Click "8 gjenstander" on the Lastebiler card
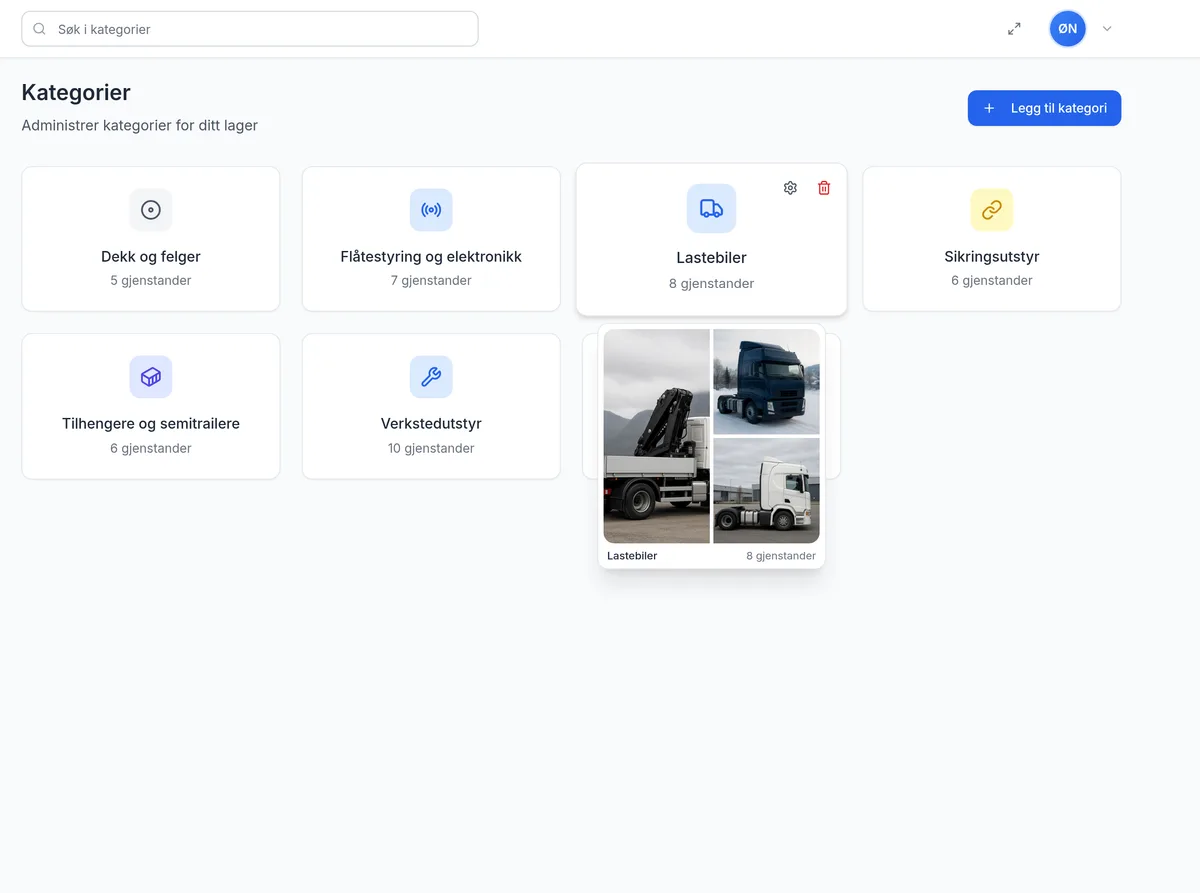 (x=711, y=284)
